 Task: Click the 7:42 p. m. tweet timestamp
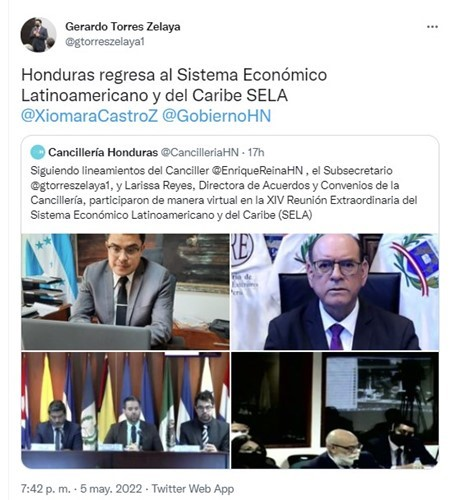[46, 489]
